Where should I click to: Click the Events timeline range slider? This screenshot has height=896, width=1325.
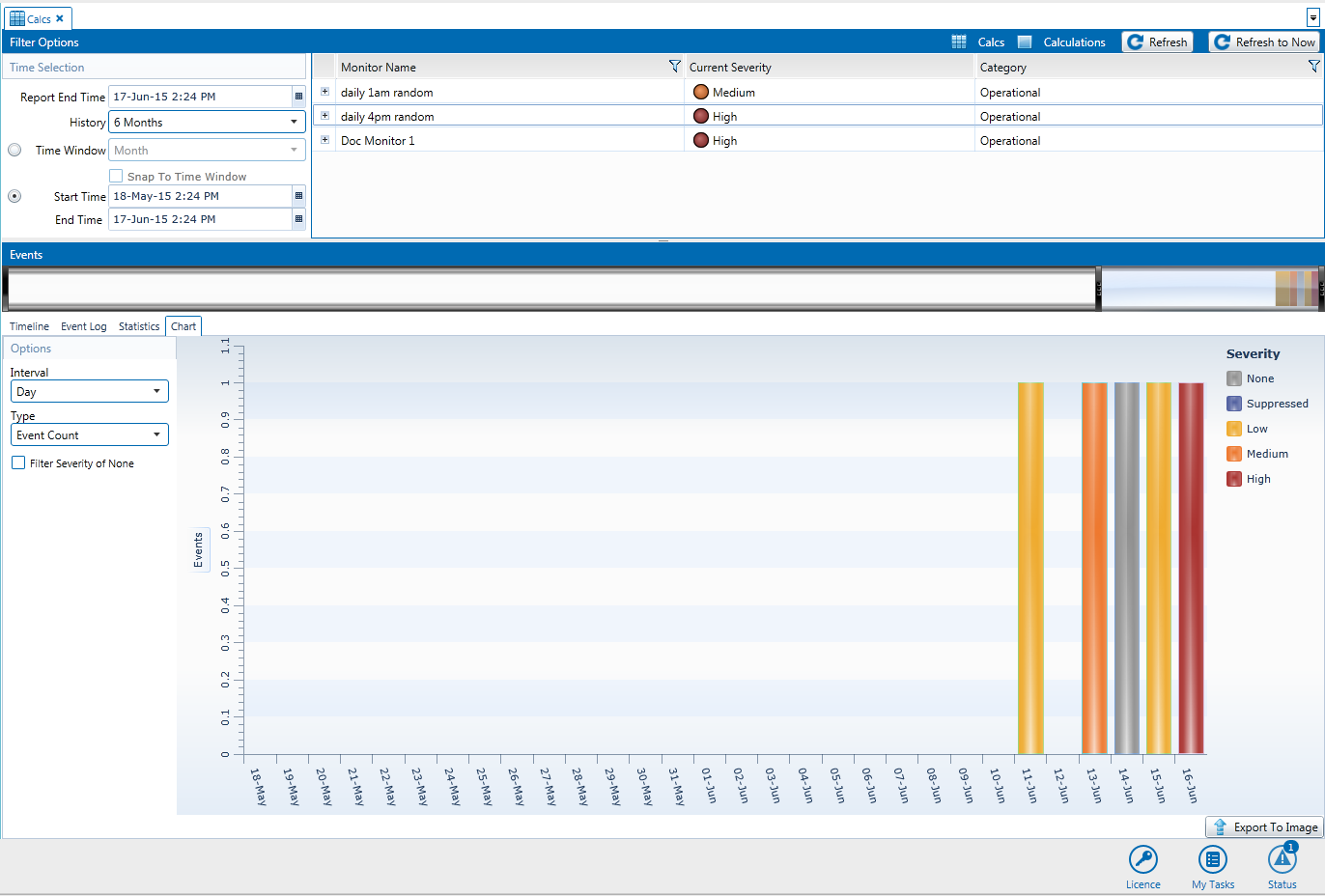(1209, 289)
